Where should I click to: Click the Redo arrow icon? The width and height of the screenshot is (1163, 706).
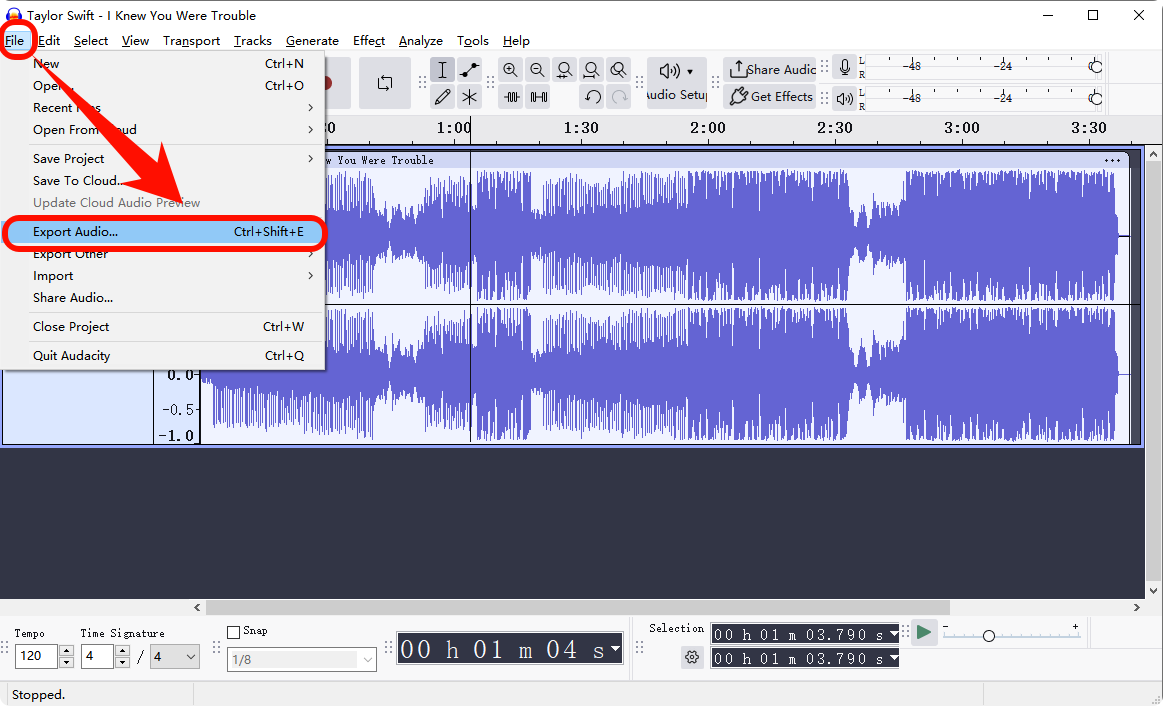coord(619,96)
